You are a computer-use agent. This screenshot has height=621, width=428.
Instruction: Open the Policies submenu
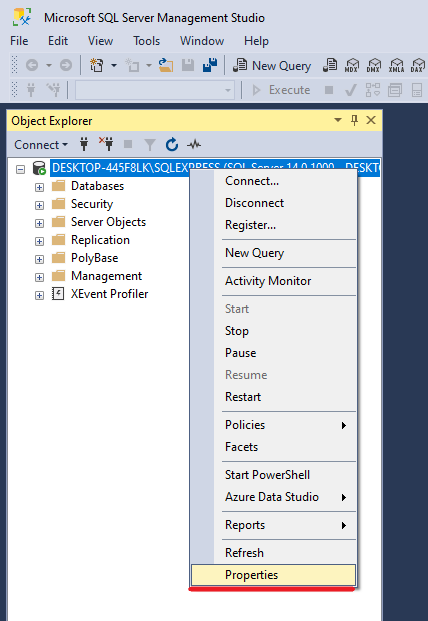click(x=274, y=425)
